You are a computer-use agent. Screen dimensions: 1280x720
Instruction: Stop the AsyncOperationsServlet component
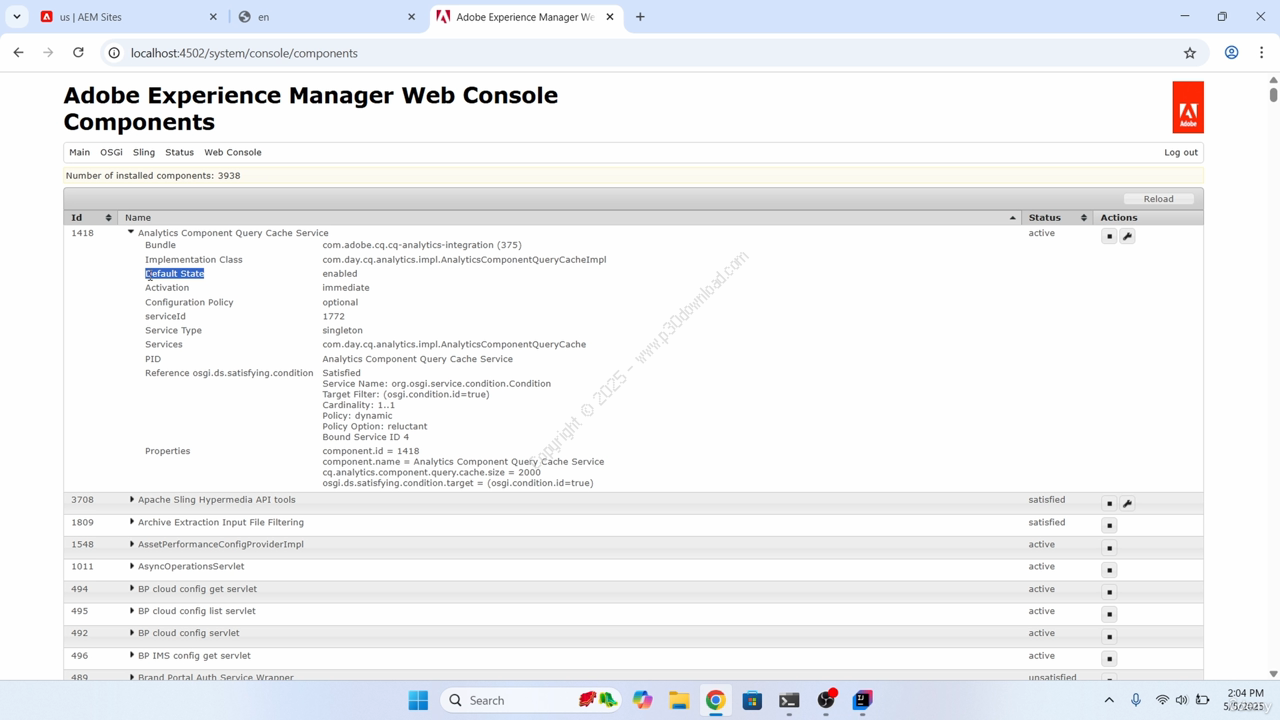(1109, 570)
